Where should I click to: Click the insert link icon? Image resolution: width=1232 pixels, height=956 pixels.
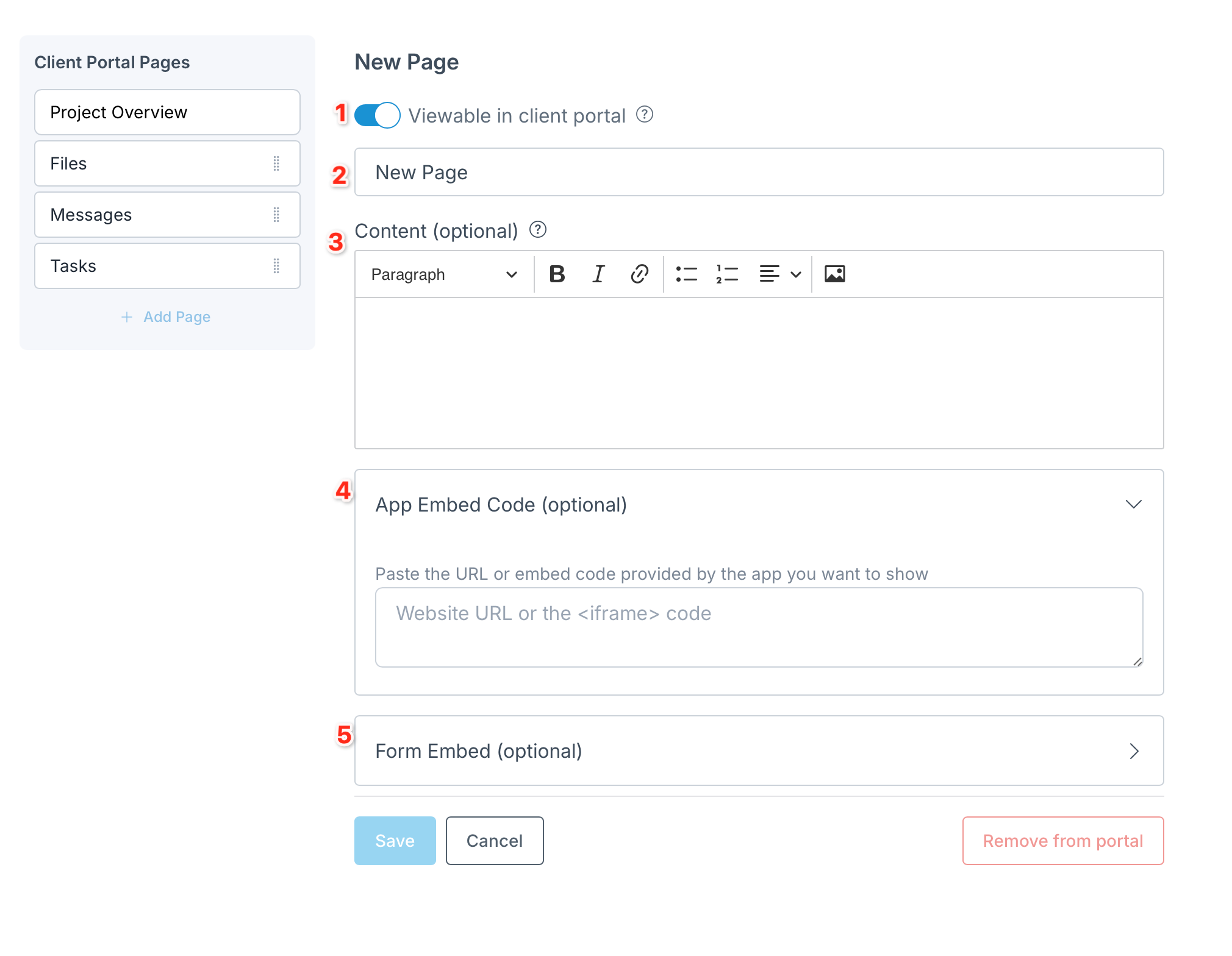click(639, 274)
